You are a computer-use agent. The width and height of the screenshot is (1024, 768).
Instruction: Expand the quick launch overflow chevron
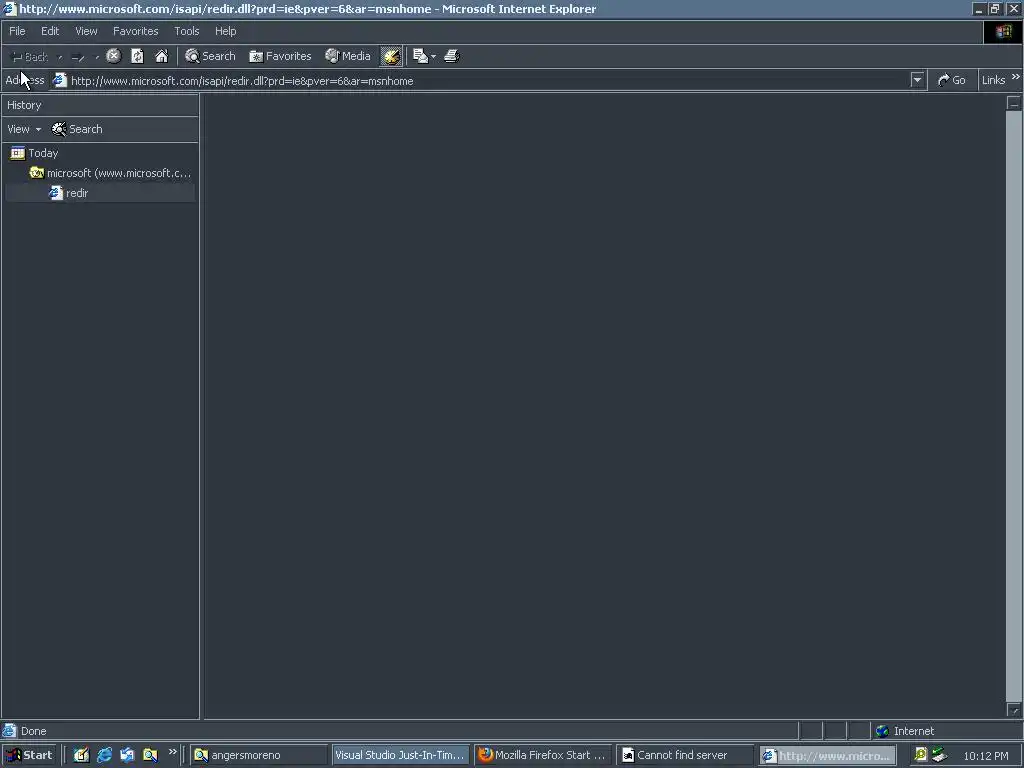pyautogui.click(x=172, y=752)
